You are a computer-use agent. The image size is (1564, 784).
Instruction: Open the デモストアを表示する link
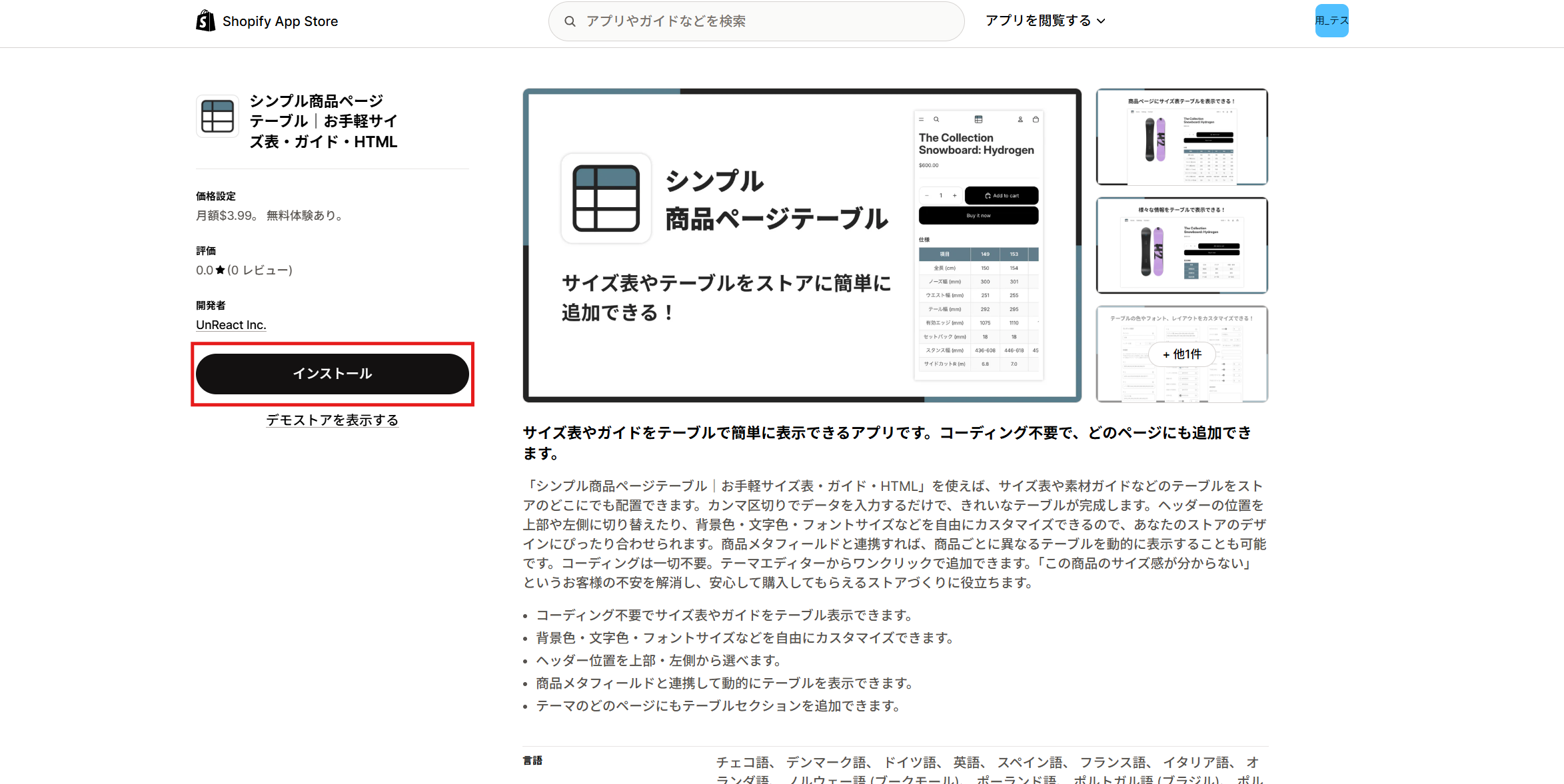tap(333, 420)
